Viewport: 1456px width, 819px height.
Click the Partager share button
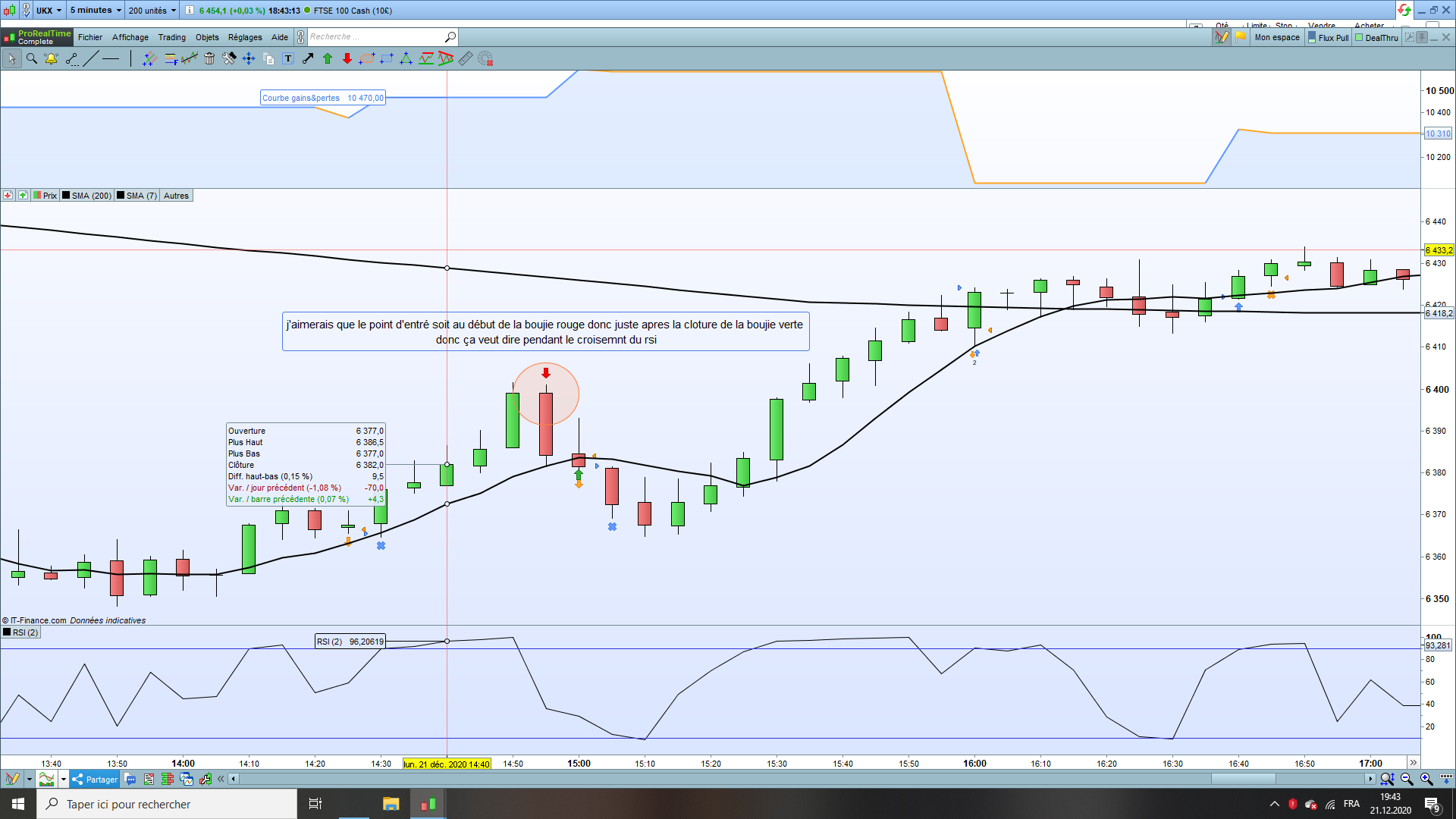pyautogui.click(x=96, y=780)
